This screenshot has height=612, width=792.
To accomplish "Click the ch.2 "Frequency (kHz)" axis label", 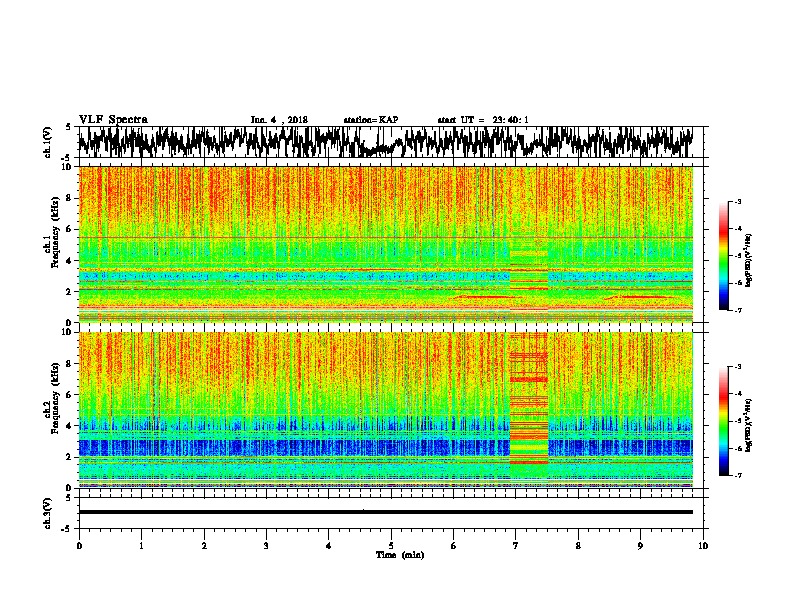I will [55, 398].
